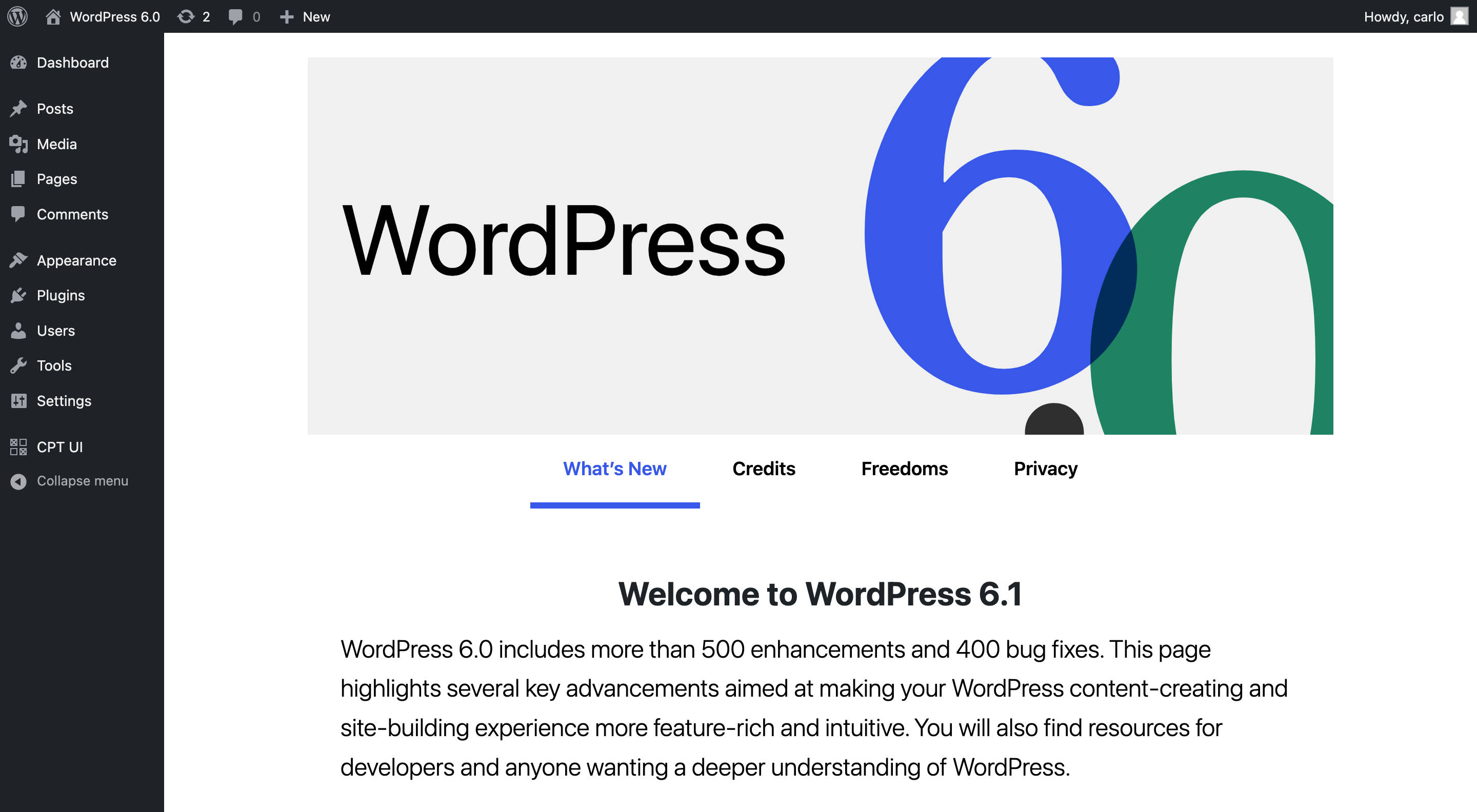Open Appearance settings
This screenshot has height=812, width=1477.
pos(76,260)
